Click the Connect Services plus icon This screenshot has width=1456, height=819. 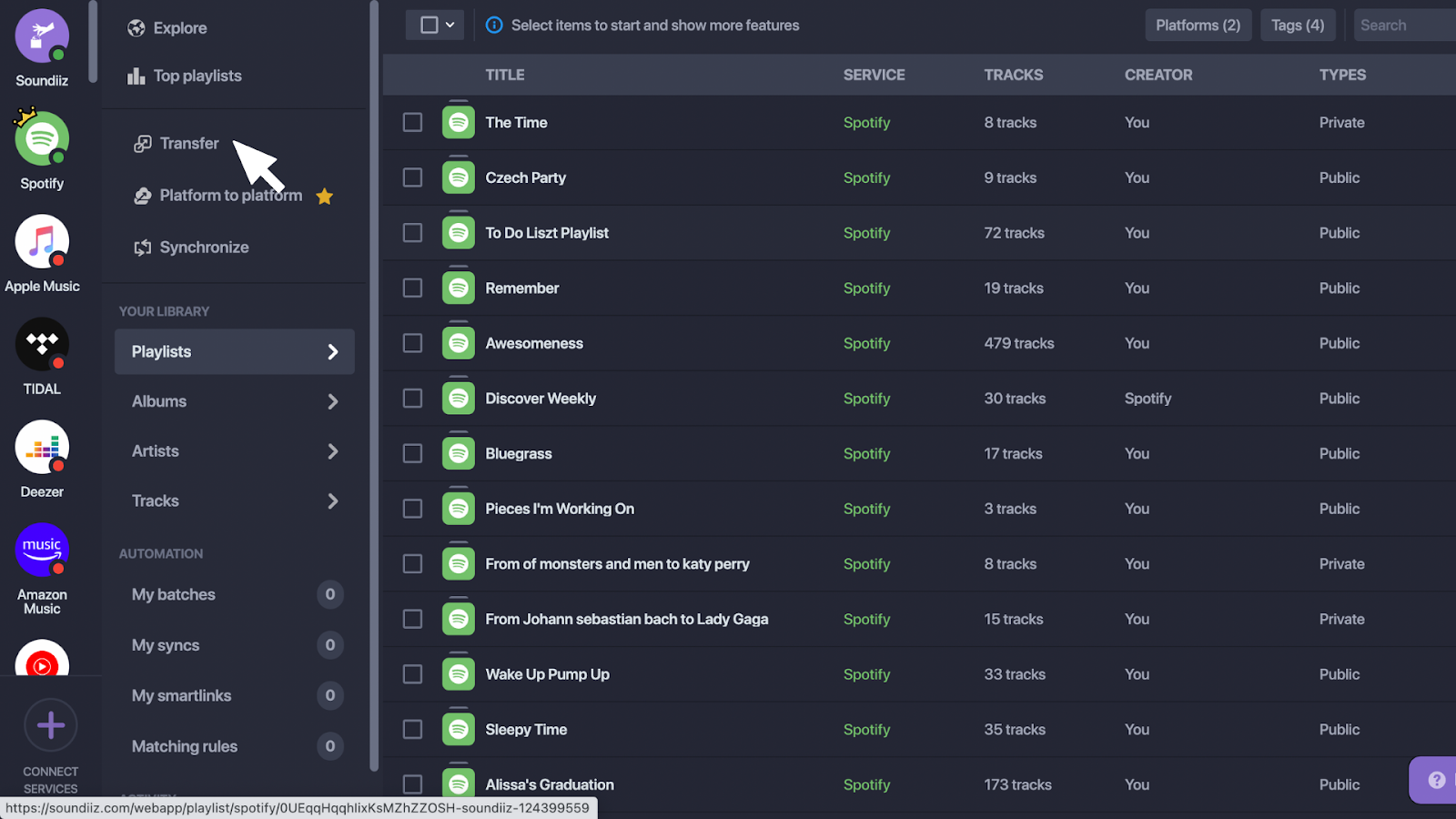point(51,725)
